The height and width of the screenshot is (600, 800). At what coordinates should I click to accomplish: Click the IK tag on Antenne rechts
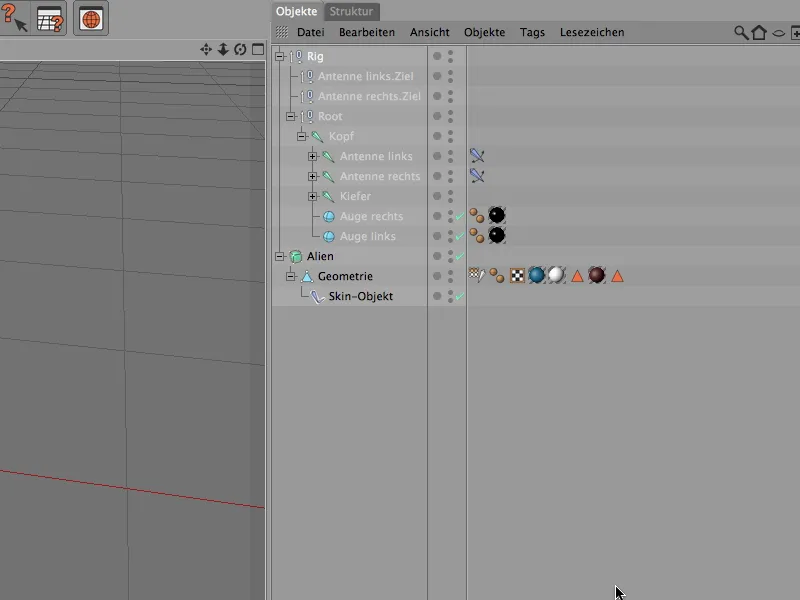(477, 176)
